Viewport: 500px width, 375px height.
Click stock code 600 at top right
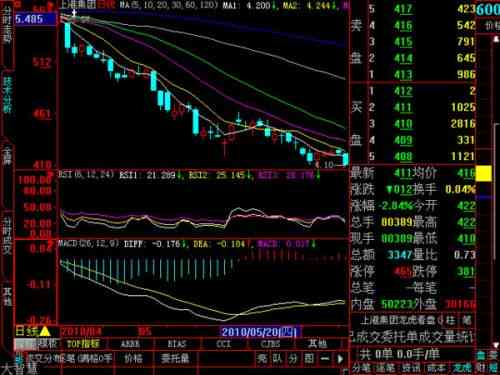[x=488, y=9]
